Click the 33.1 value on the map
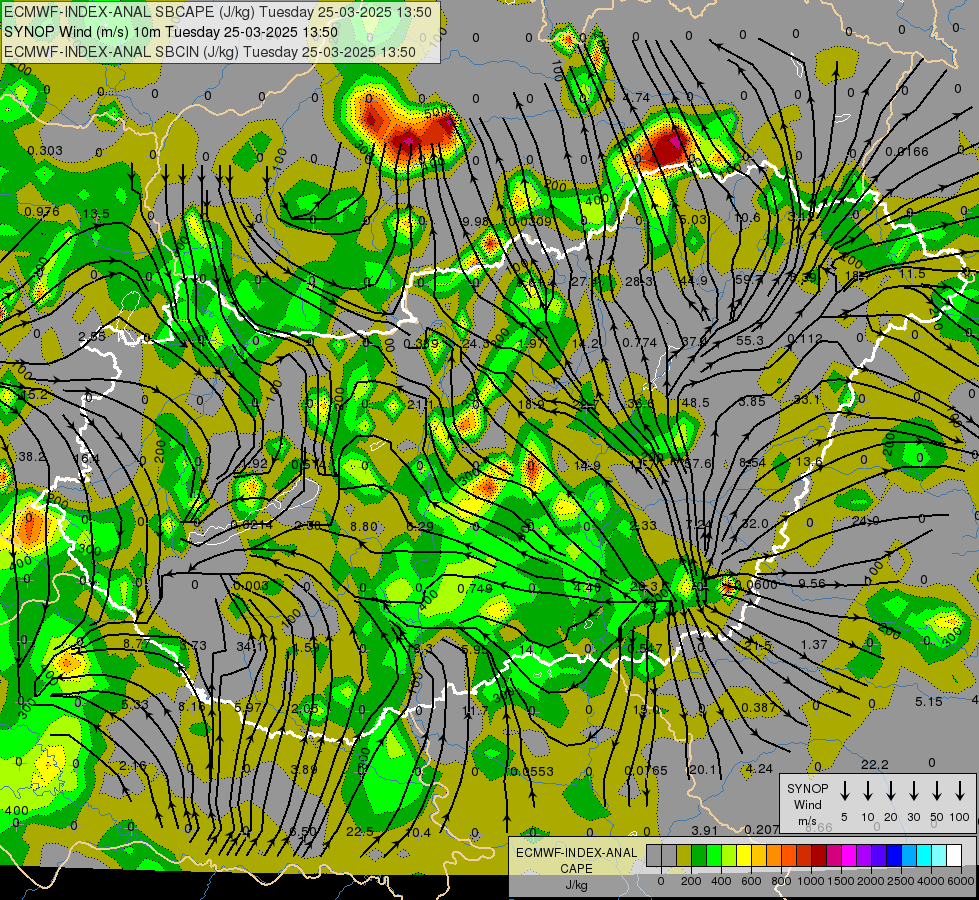This screenshot has height=900, width=979. (x=807, y=400)
